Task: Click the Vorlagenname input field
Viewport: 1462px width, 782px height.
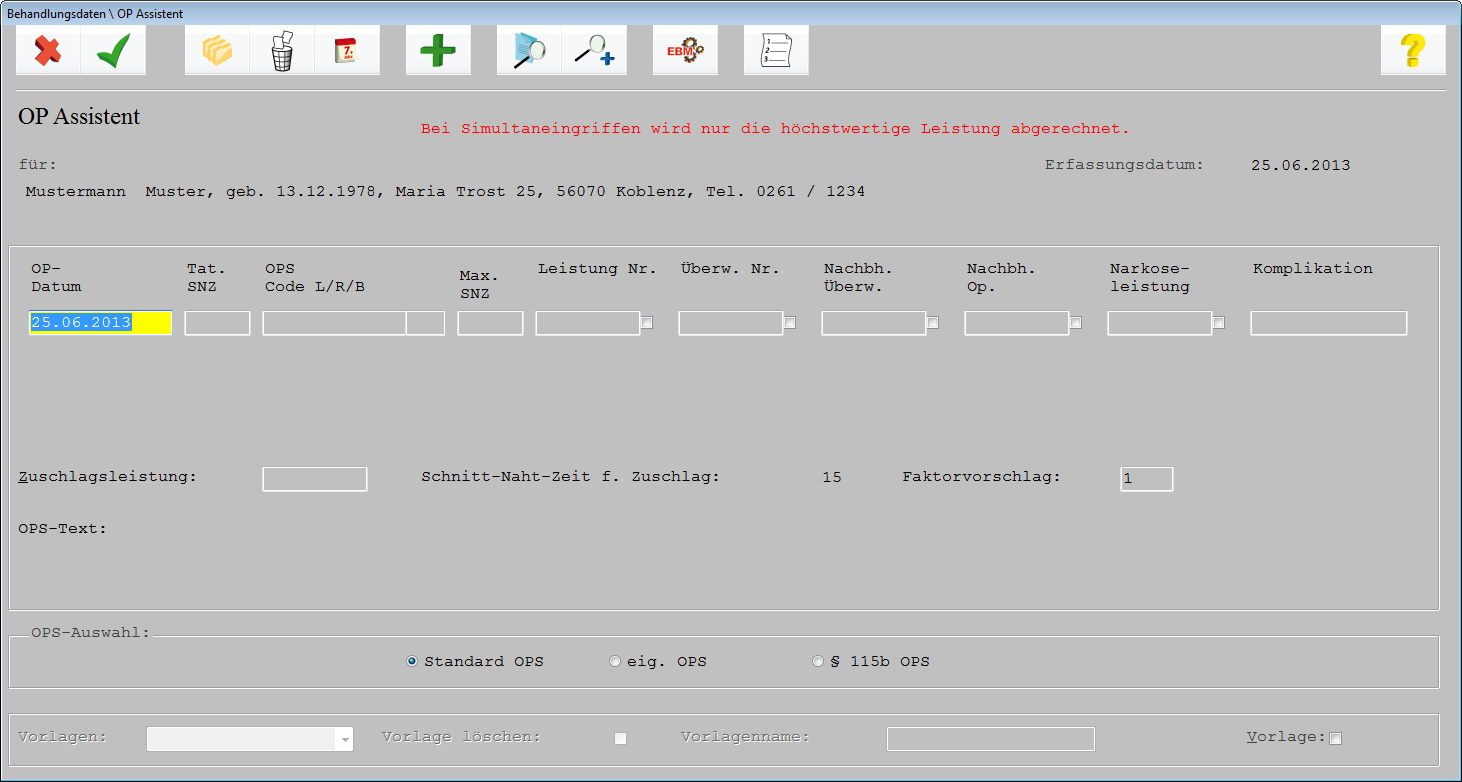Action: click(x=991, y=739)
